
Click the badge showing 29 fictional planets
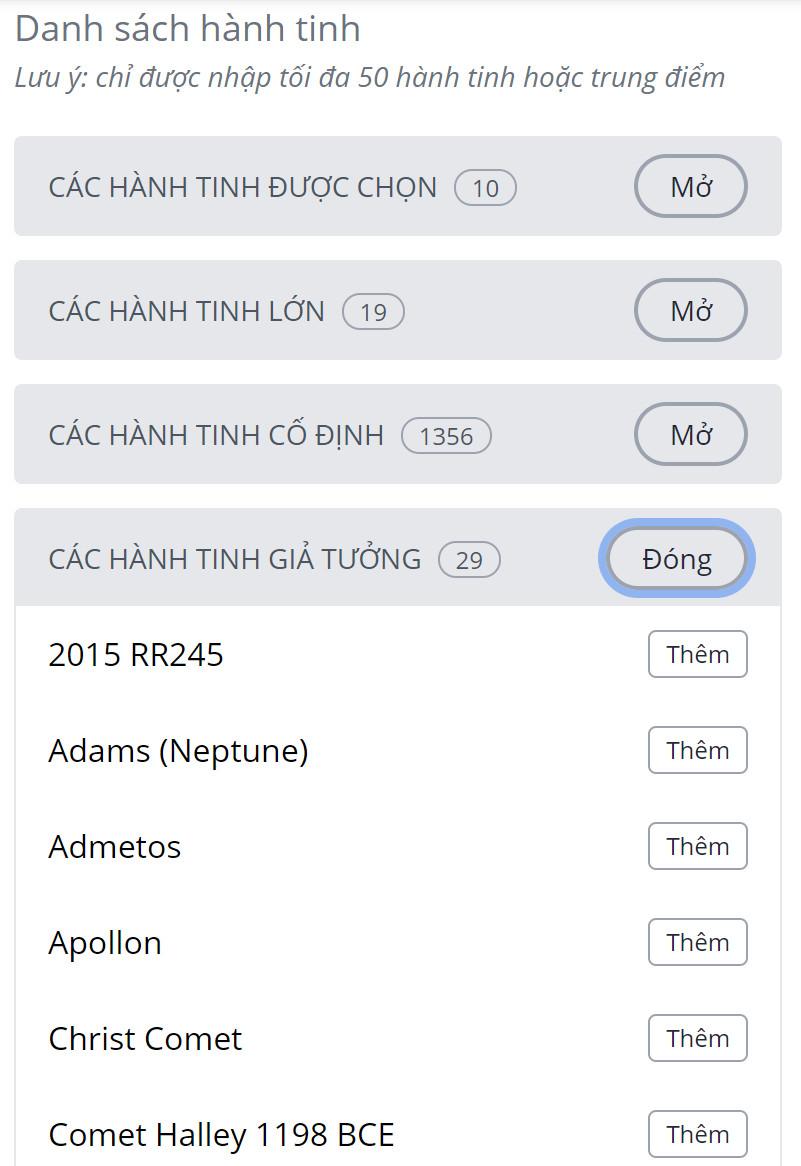(470, 559)
